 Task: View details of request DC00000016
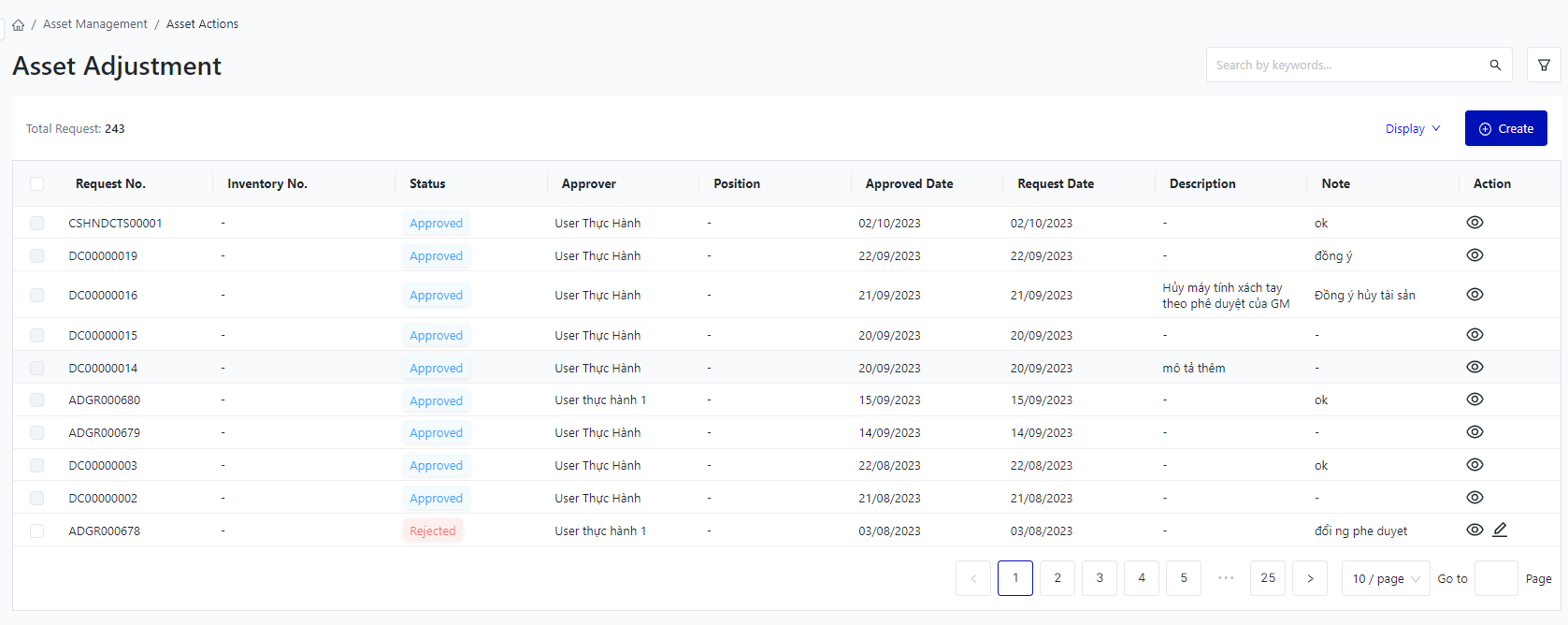click(x=1474, y=295)
